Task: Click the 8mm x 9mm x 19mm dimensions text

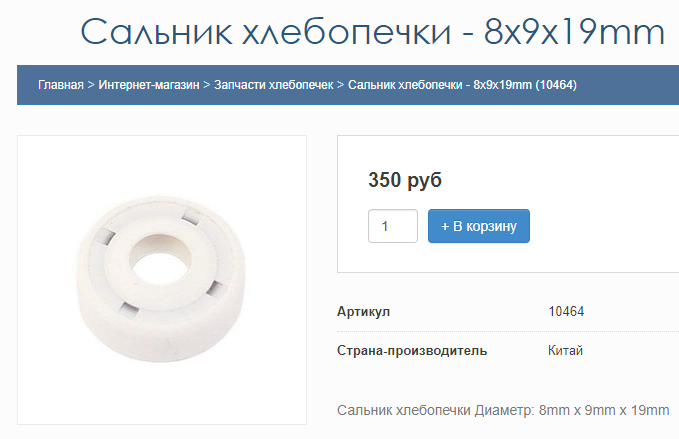Action: (x=604, y=410)
